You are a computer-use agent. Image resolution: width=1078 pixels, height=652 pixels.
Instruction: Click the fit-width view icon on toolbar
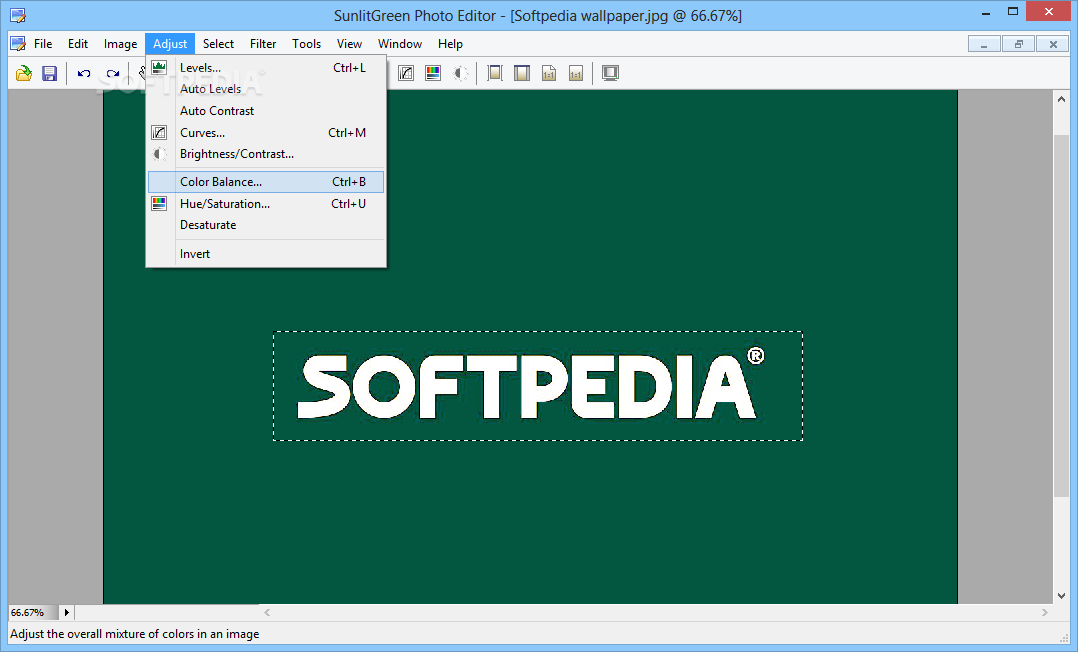(x=495, y=73)
